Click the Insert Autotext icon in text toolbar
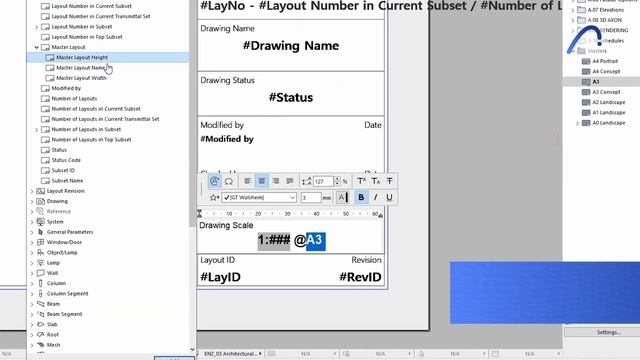640x360 pixels. pyautogui.click(x=214, y=181)
